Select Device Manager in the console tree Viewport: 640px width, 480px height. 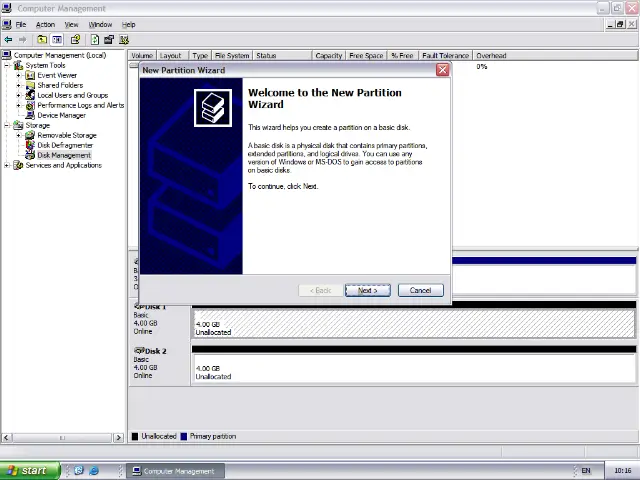point(61,115)
